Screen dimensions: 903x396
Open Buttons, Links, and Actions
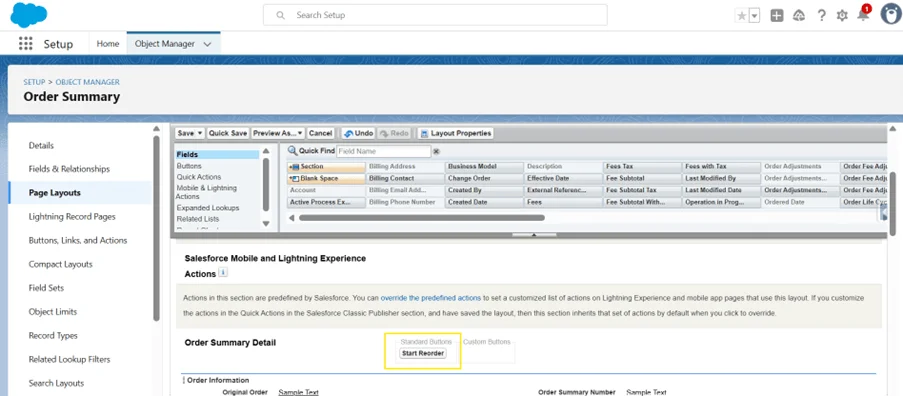tap(78, 241)
